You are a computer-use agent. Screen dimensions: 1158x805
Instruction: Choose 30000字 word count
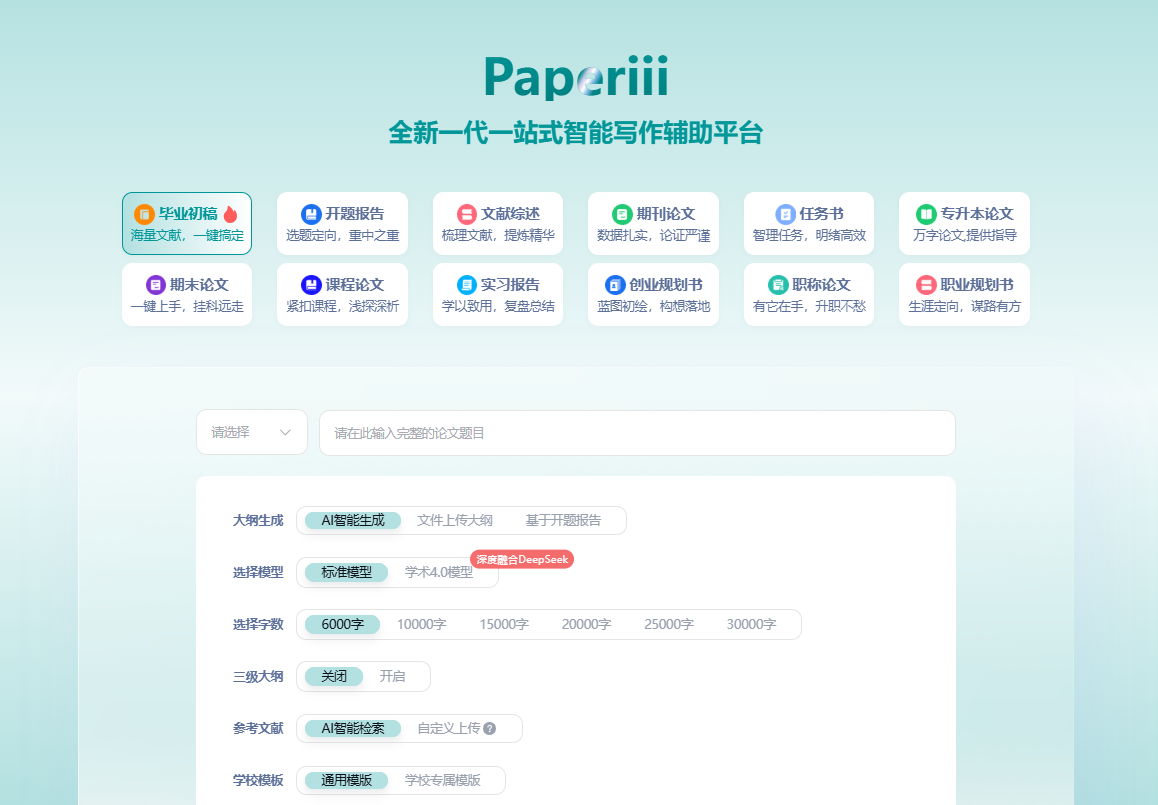pos(751,625)
